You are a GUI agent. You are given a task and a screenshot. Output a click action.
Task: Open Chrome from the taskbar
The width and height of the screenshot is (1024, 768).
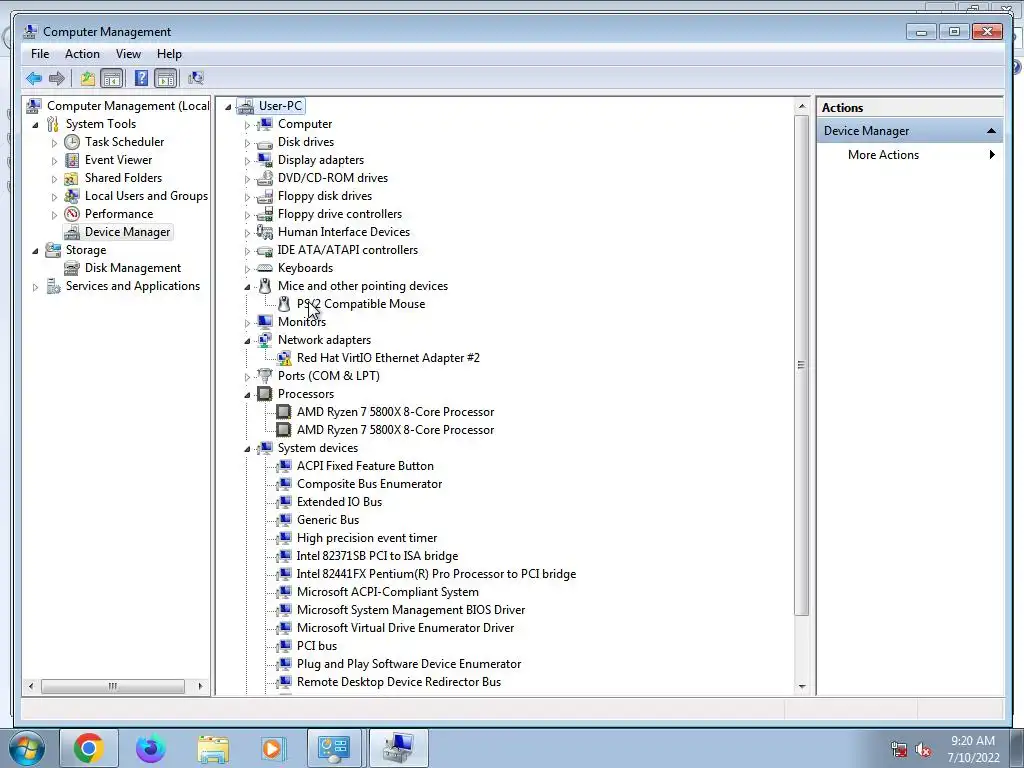click(89, 748)
